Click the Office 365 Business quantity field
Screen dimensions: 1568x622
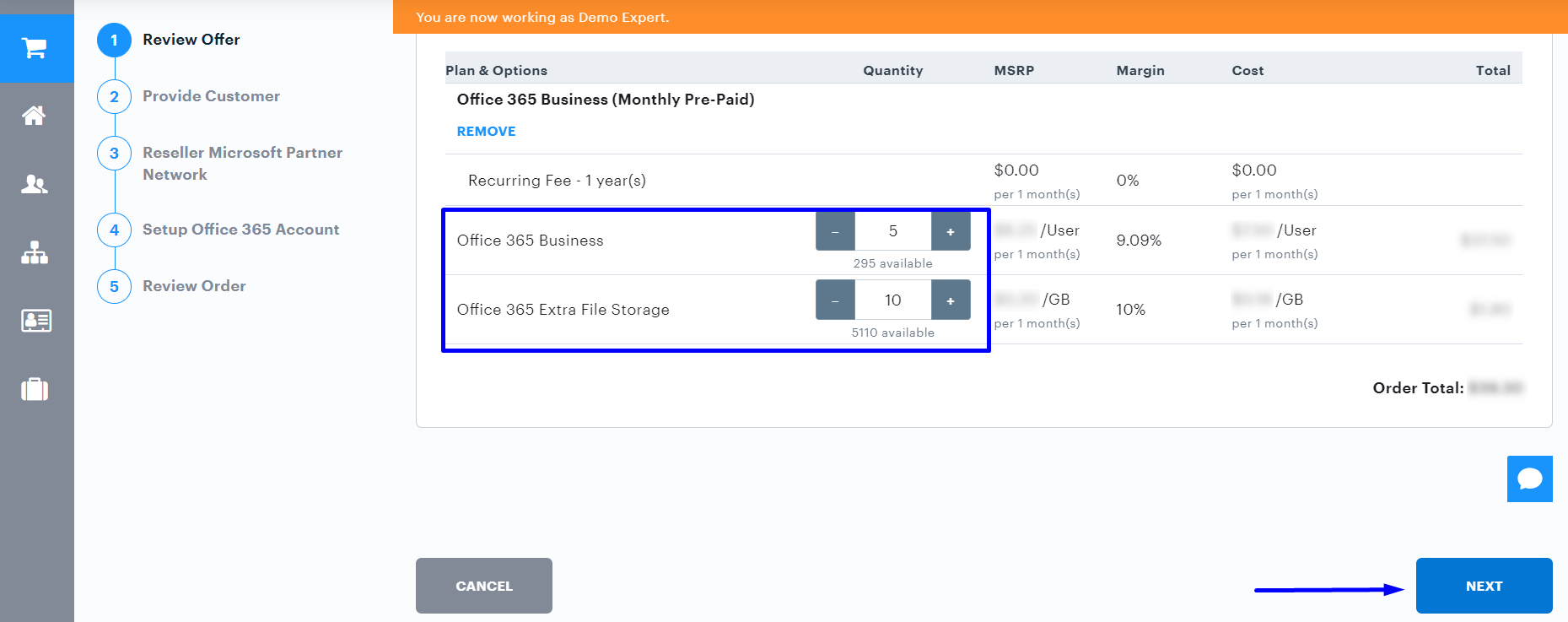tap(893, 231)
